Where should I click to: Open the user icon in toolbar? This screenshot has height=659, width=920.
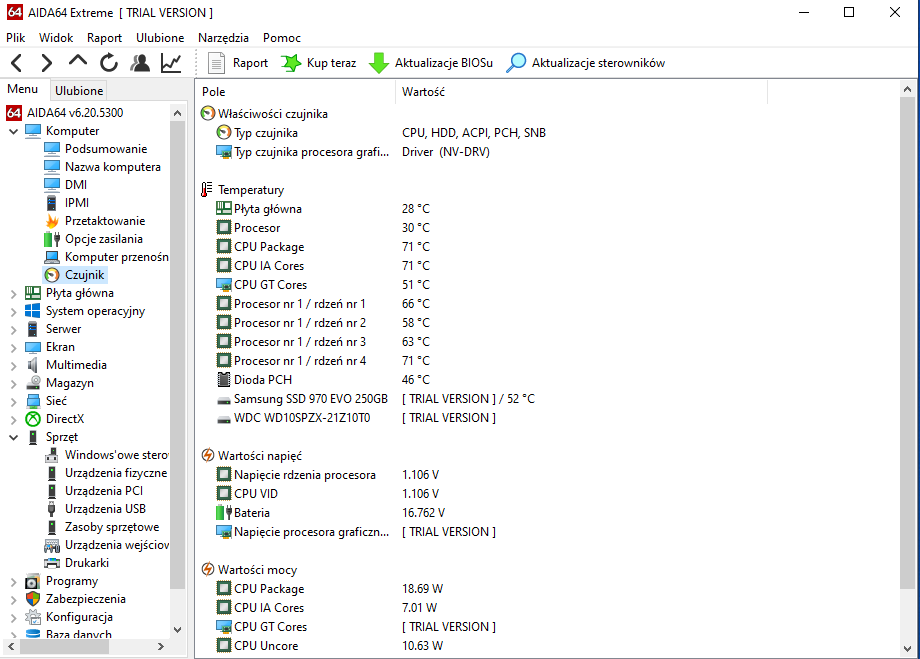(x=140, y=63)
